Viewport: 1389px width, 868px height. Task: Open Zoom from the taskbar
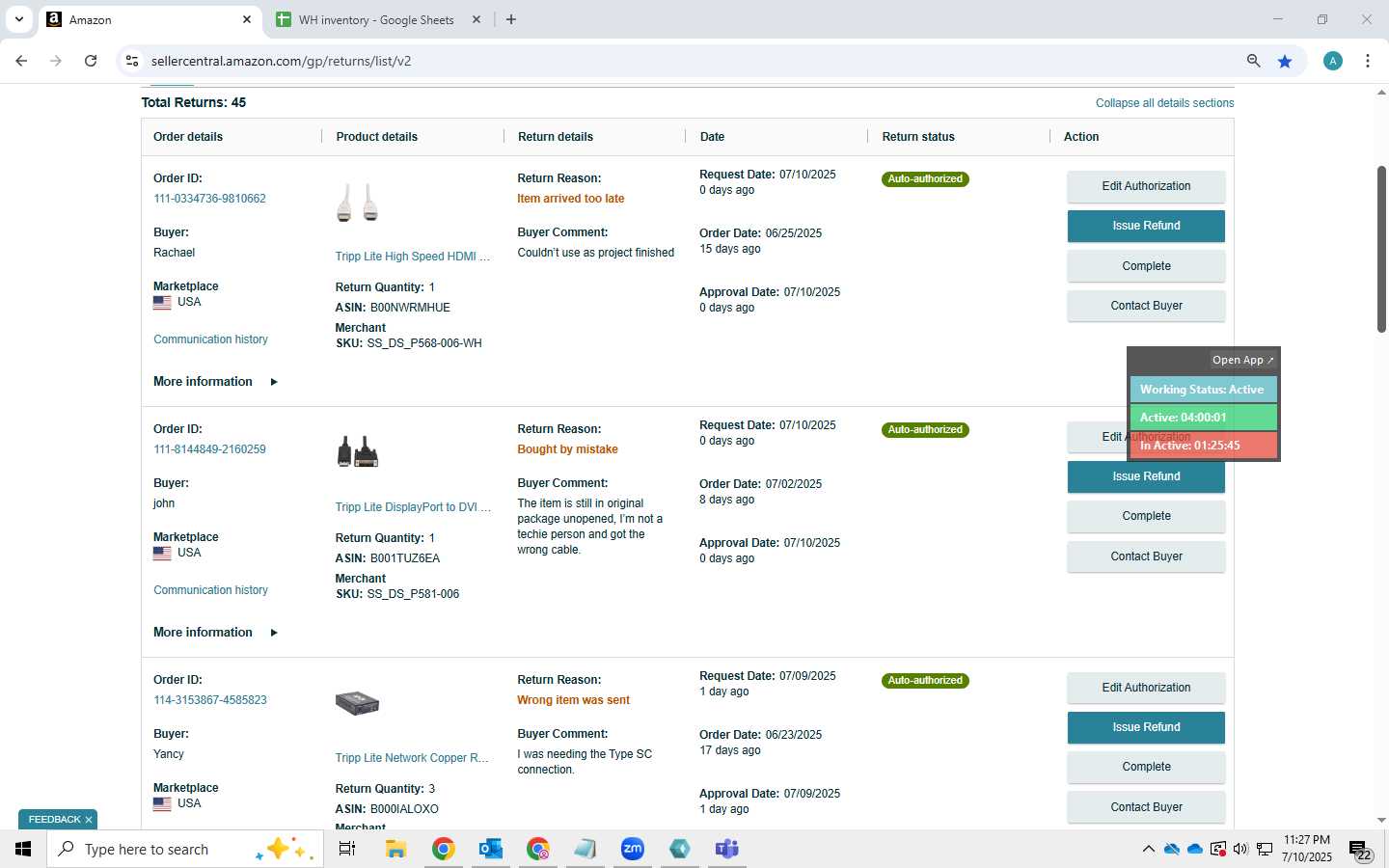tap(632, 849)
